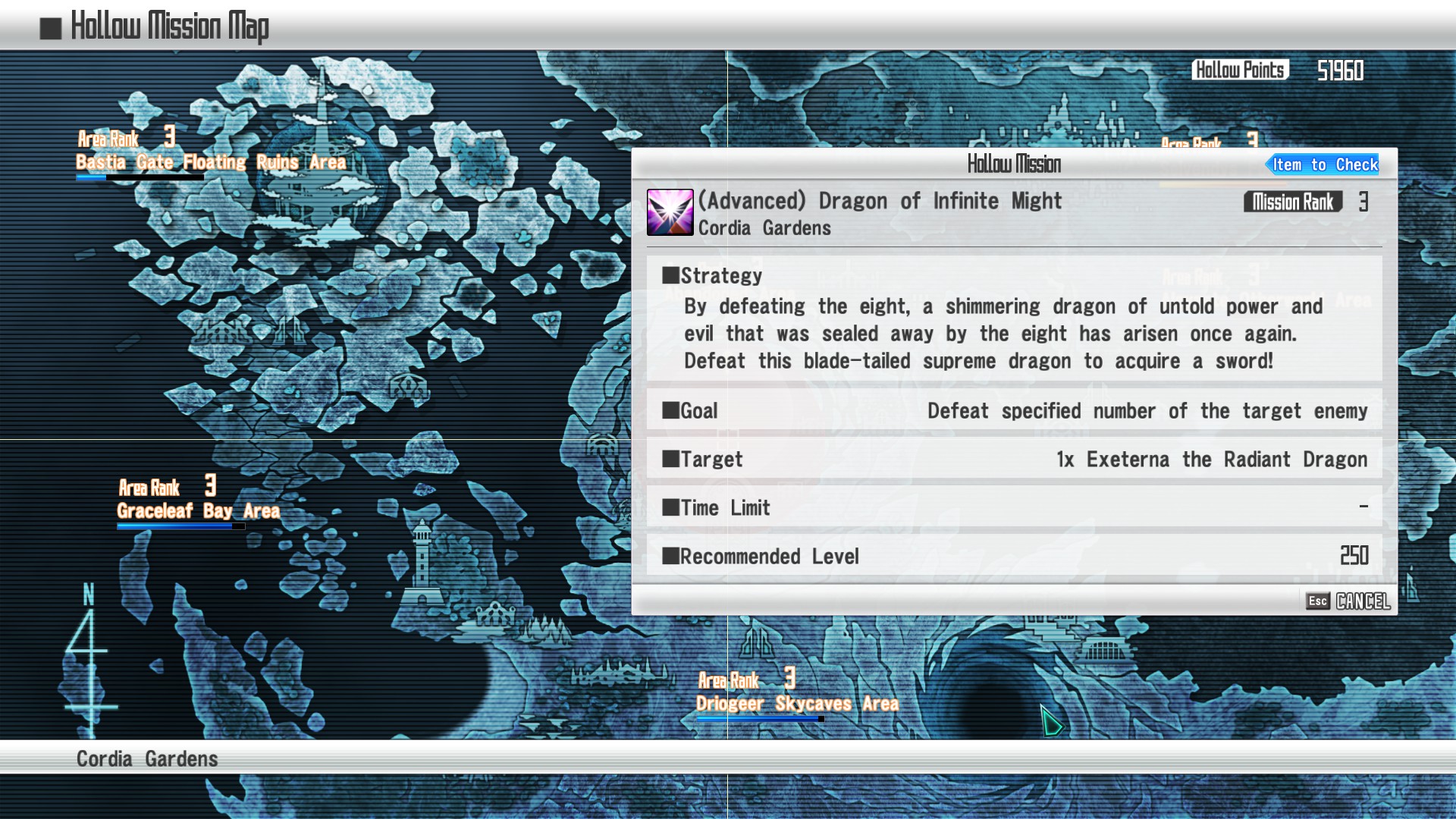This screenshot has width=1456, height=819.
Task: Select Graceleaf Bay Area label
Action: point(199,511)
